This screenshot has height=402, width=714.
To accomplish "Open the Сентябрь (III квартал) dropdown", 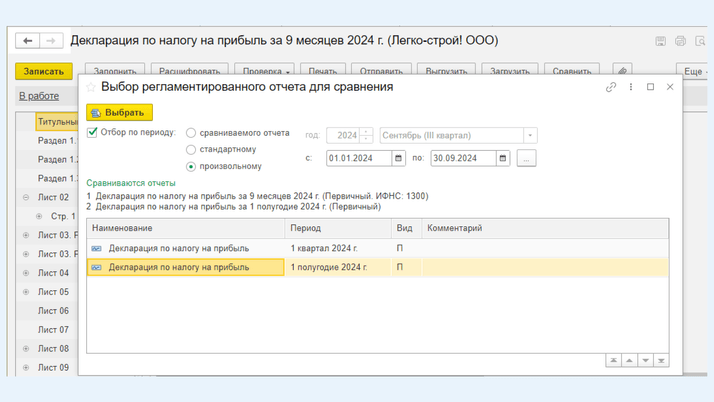I will (530, 135).
